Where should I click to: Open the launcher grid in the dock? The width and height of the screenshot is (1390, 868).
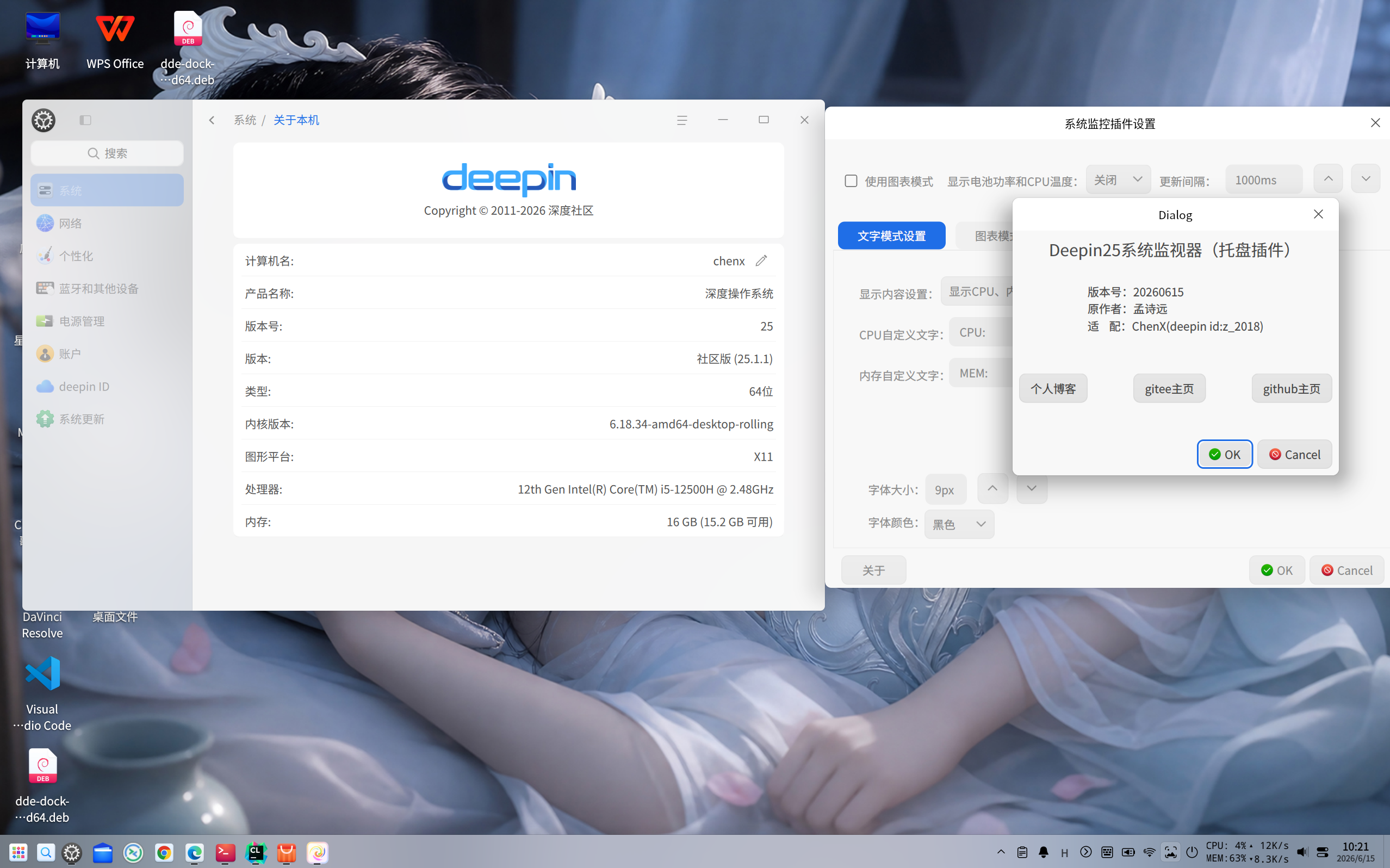pos(18,853)
